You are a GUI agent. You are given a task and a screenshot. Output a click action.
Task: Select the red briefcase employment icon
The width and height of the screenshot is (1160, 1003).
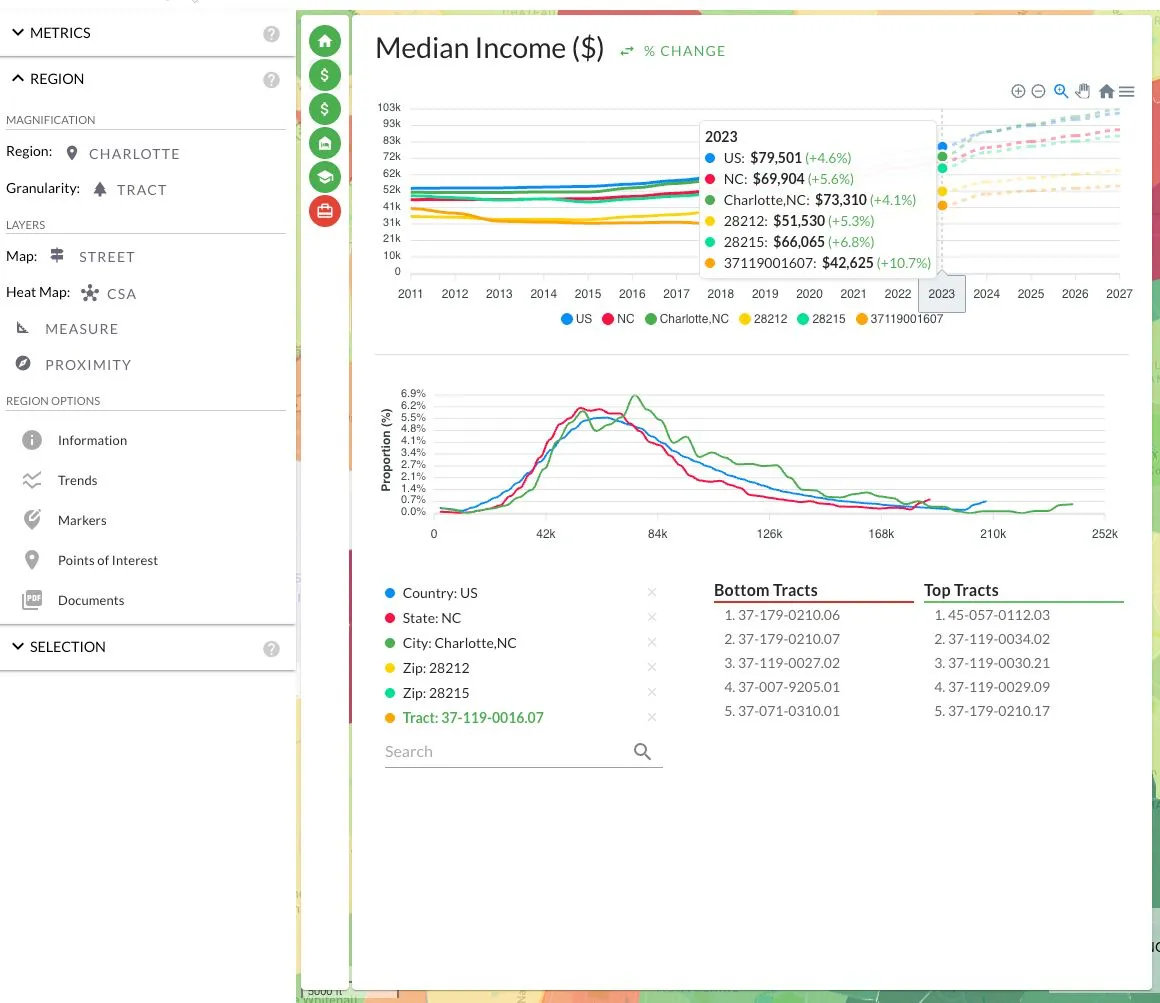pyautogui.click(x=325, y=211)
